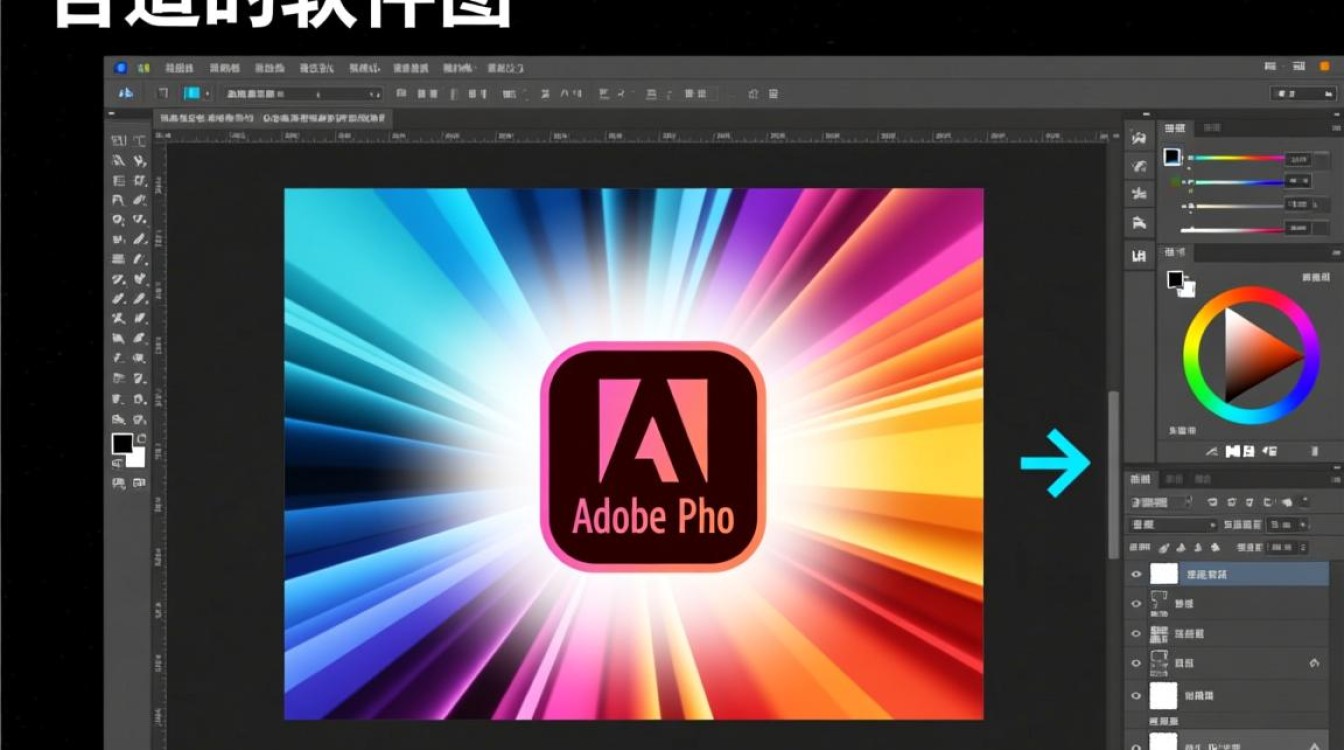This screenshot has height=750, width=1344.
Task: Click the swap-colors icon beside the toolbox swatches
Action: click(x=141, y=438)
